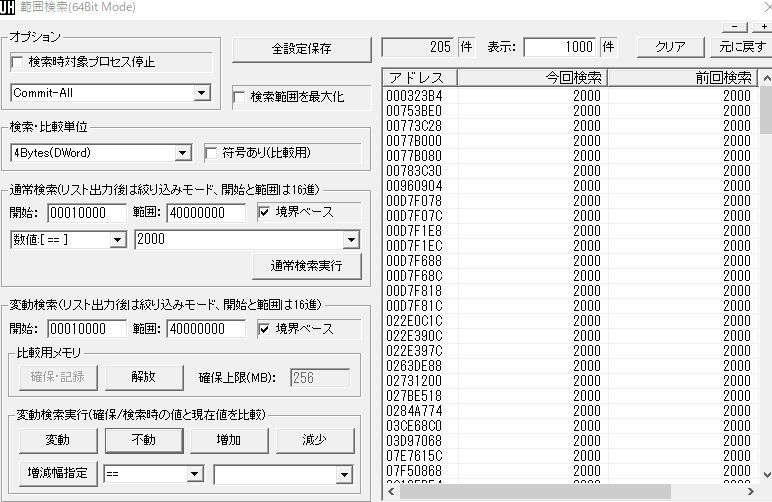
Task: Click the vertical scrollbar thumb
Action: point(766,110)
